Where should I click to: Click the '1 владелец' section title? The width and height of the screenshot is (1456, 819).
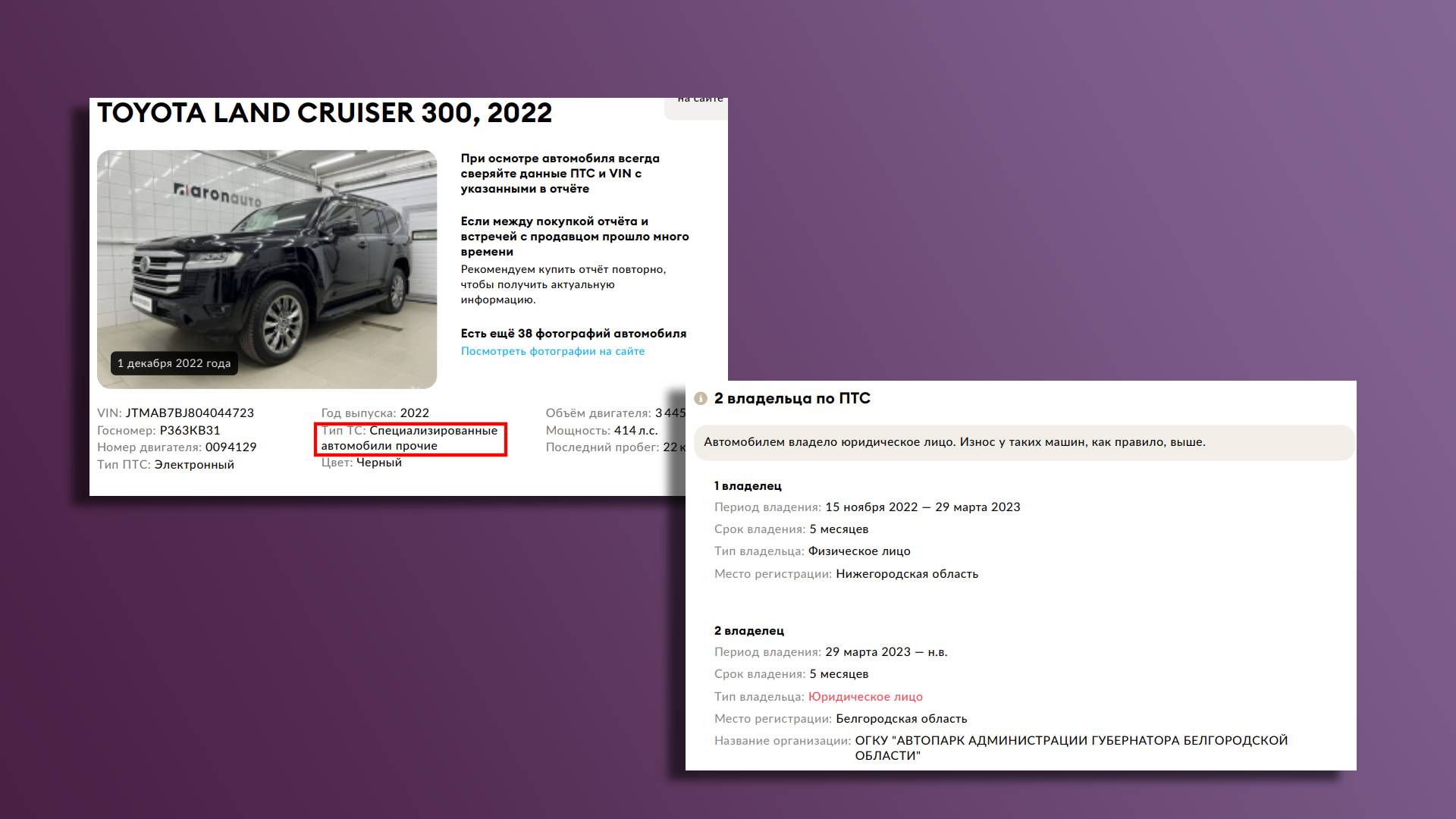pos(747,486)
